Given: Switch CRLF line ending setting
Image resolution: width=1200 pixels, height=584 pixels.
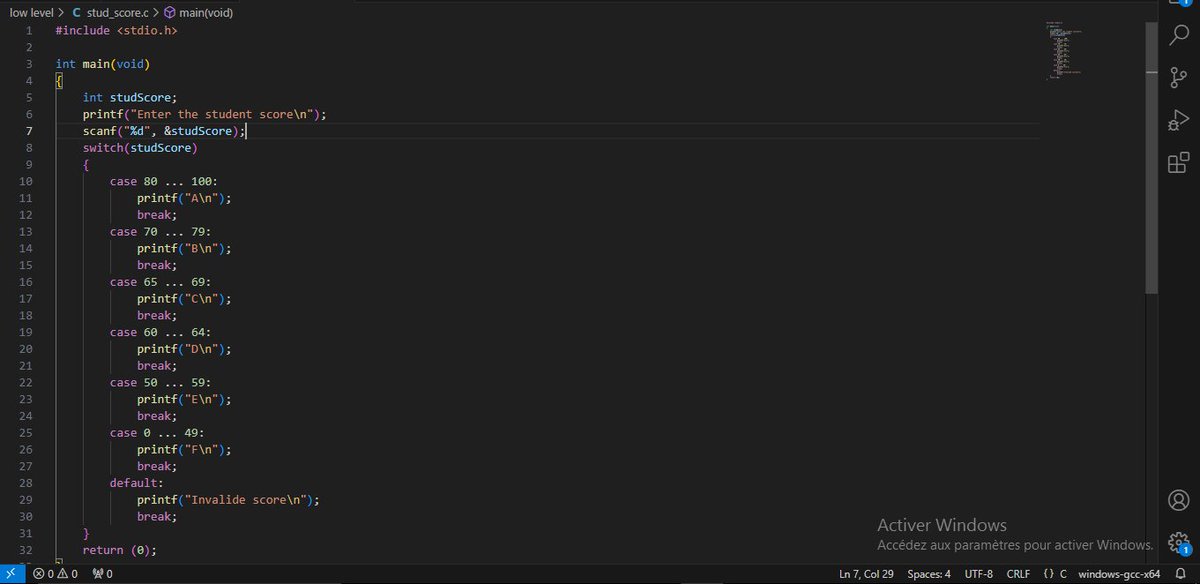Looking at the screenshot, I should pyautogui.click(x=1018, y=573).
